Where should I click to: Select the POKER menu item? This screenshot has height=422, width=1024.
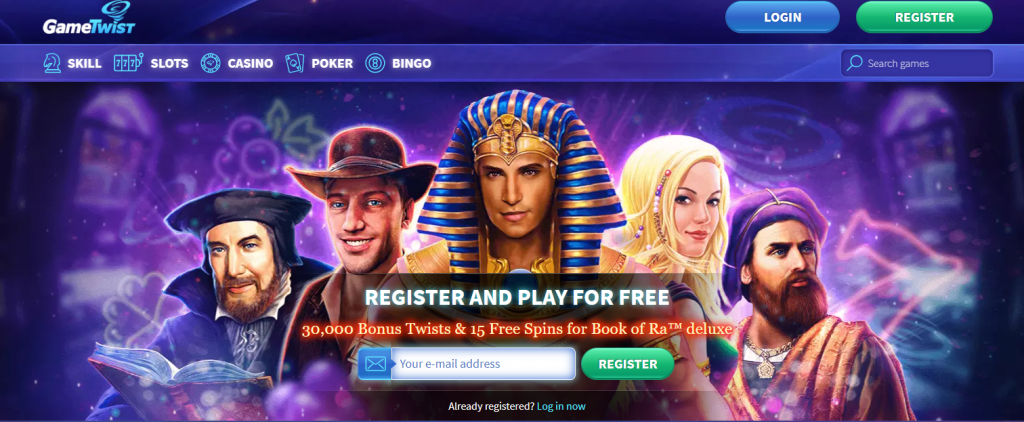click(x=332, y=63)
